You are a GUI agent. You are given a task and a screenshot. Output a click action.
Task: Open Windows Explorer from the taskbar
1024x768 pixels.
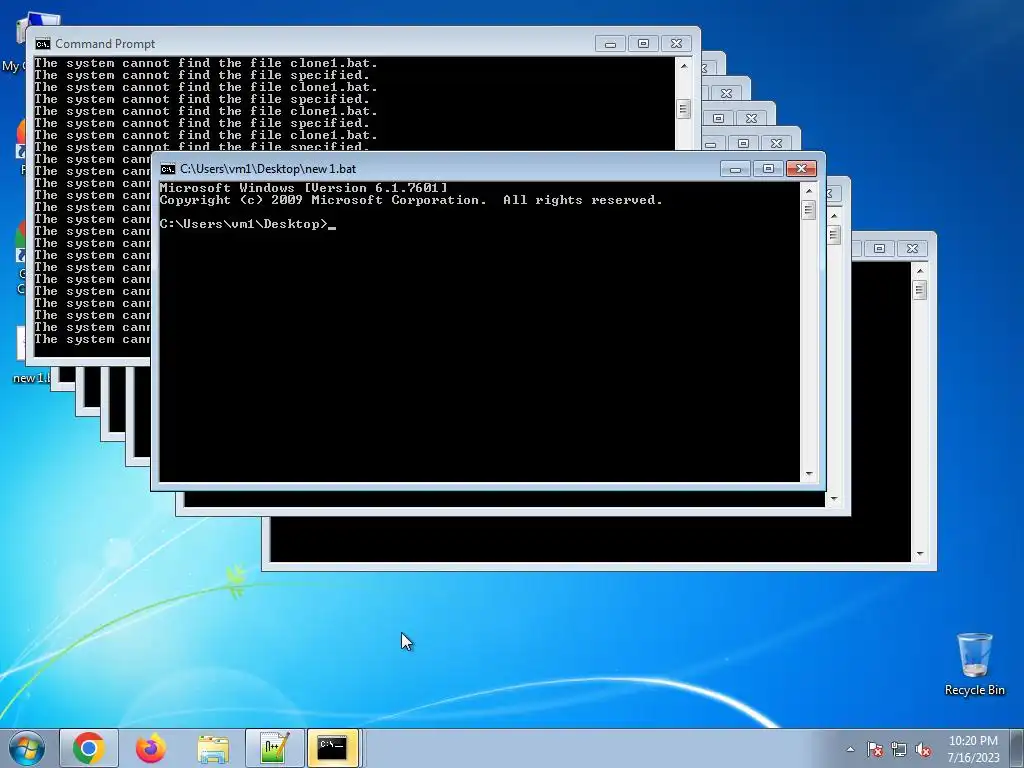click(213, 749)
